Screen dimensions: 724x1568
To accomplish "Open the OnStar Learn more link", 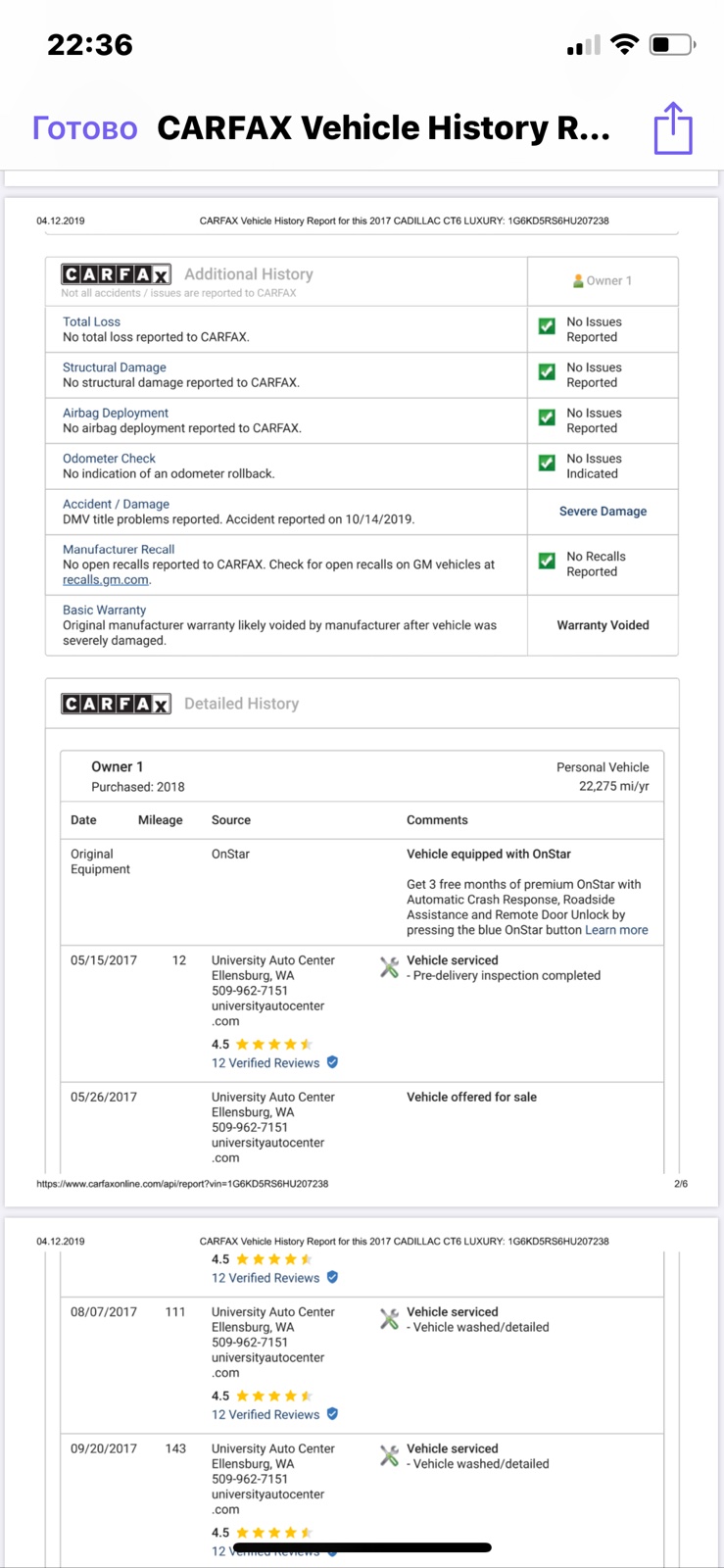I will point(616,930).
